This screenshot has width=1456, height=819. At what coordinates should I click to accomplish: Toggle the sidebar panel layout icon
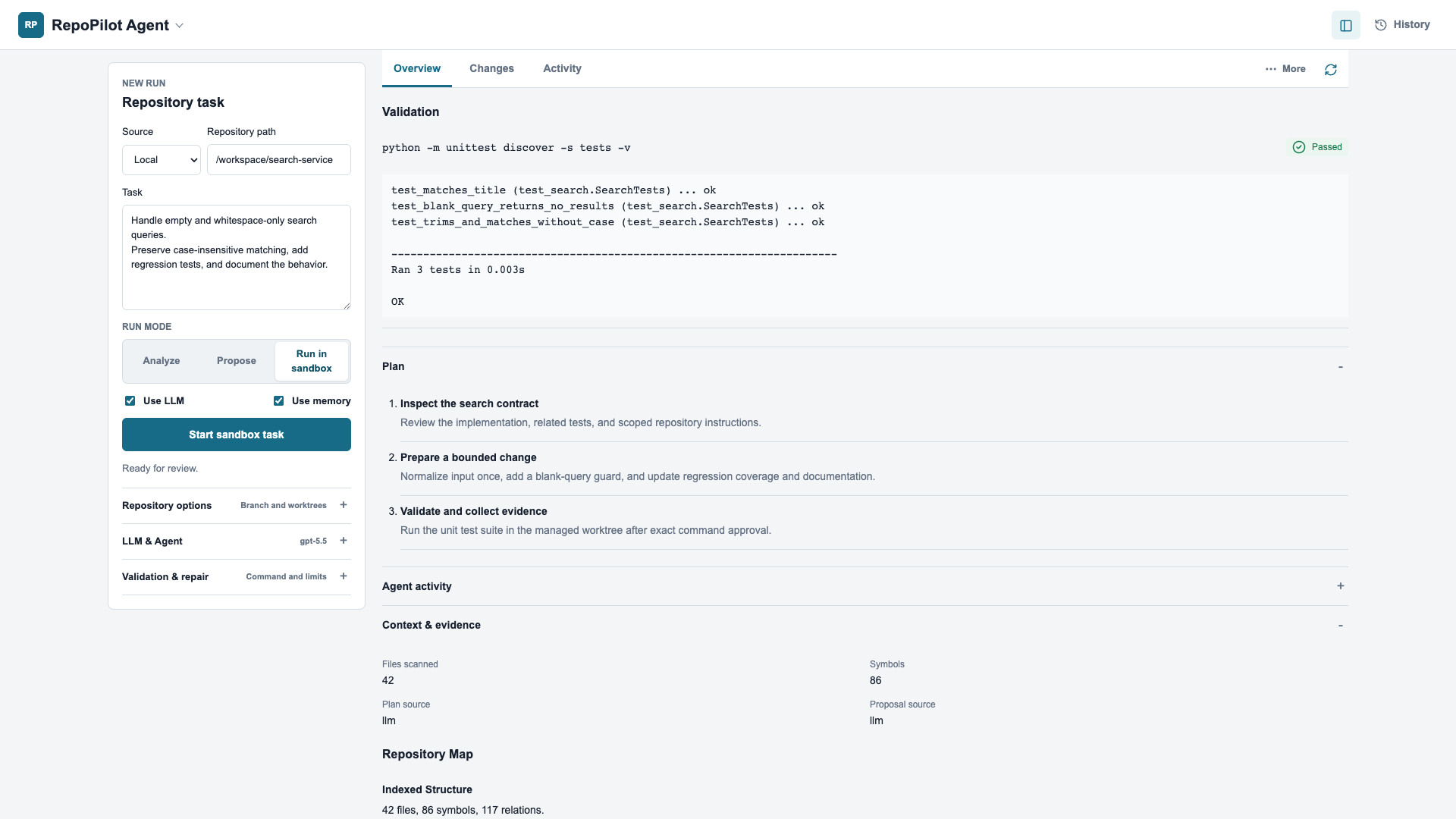pos(1346,25)
